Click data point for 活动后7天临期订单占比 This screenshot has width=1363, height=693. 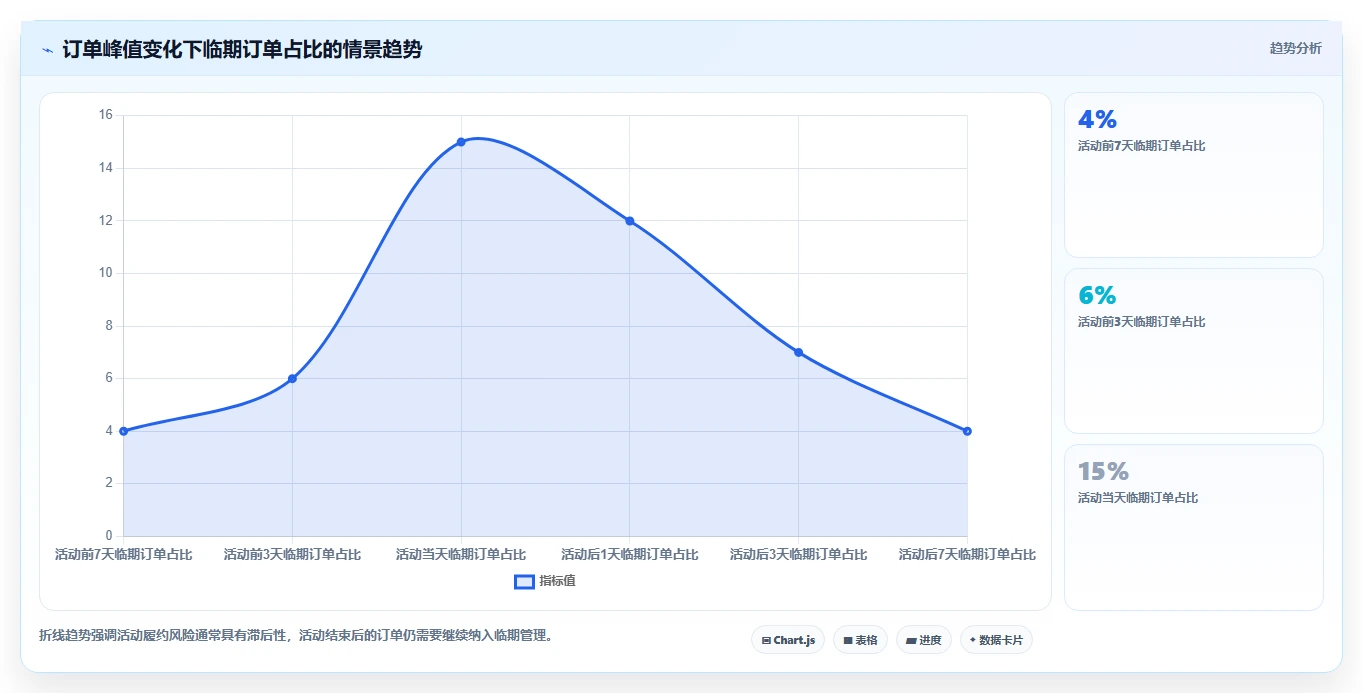point(967,431)
